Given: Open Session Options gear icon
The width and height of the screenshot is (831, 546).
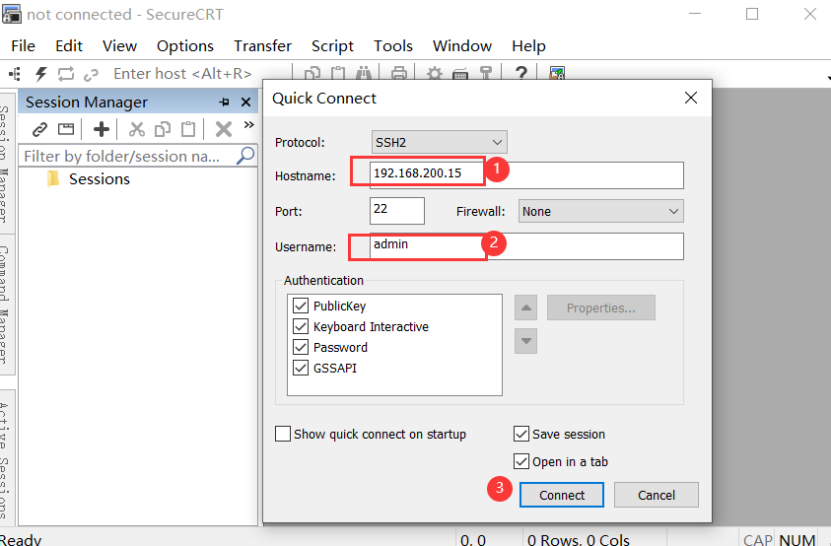Looking at the screenshot, I should [x=435, y=74].
